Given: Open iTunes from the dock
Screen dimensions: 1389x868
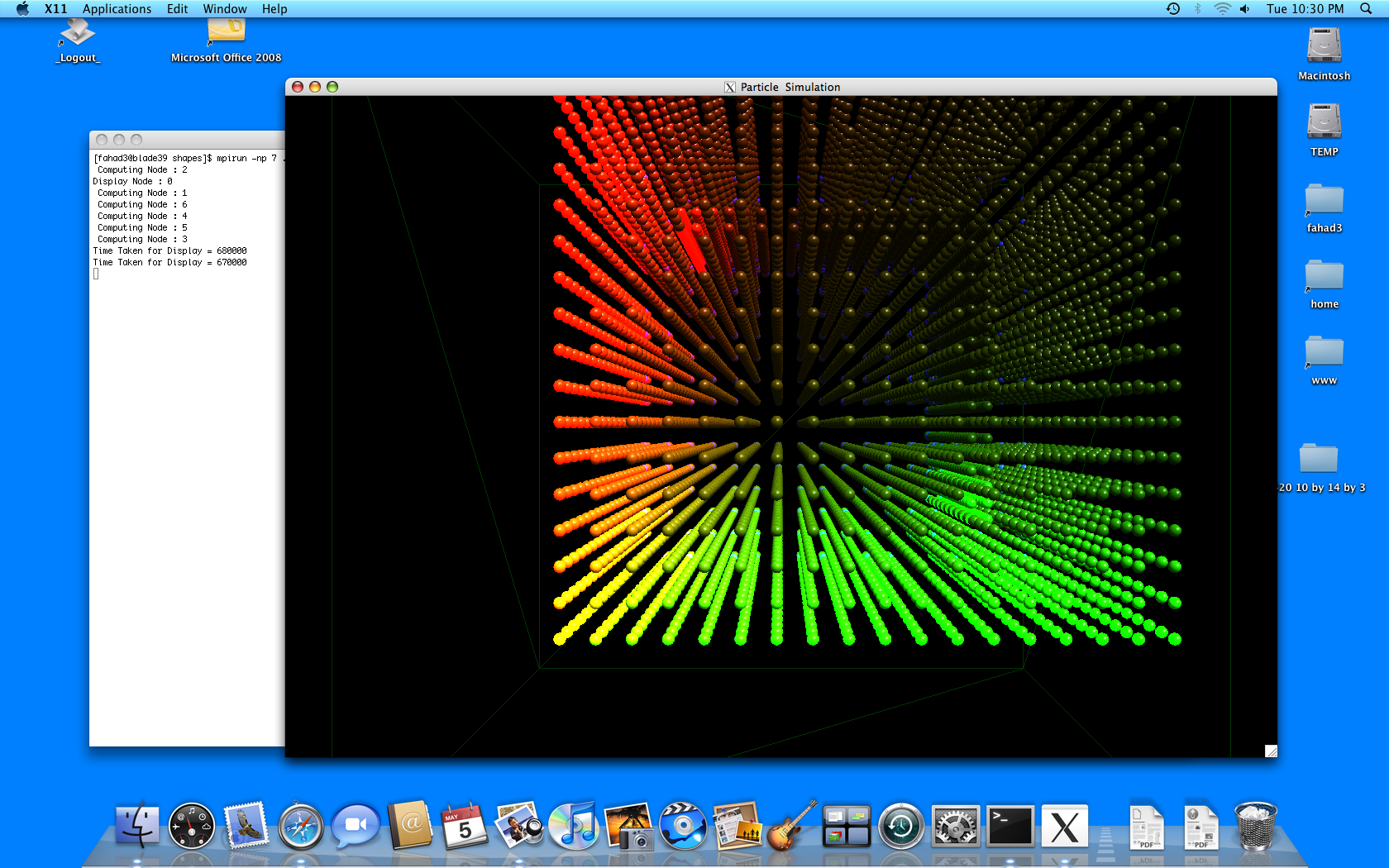Looking at the screenshot, I should tap(574, 826).
